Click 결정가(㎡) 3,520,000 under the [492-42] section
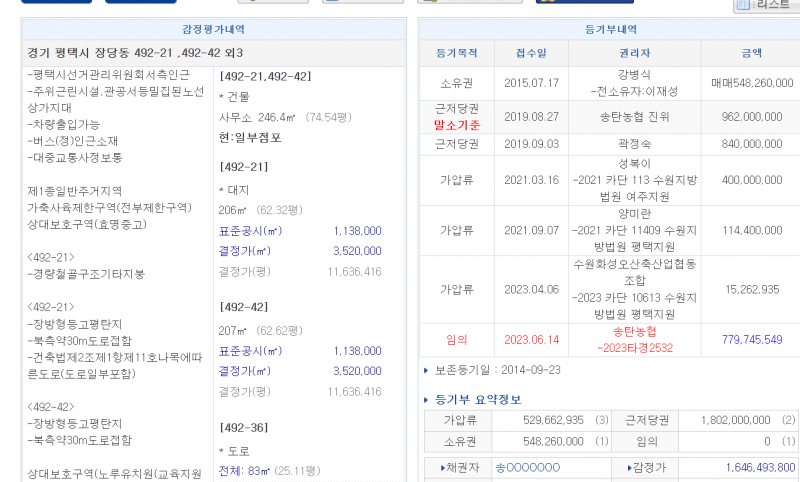Image resolution: width=800 pixels, height=482 pixels. (x=357, y=371)
